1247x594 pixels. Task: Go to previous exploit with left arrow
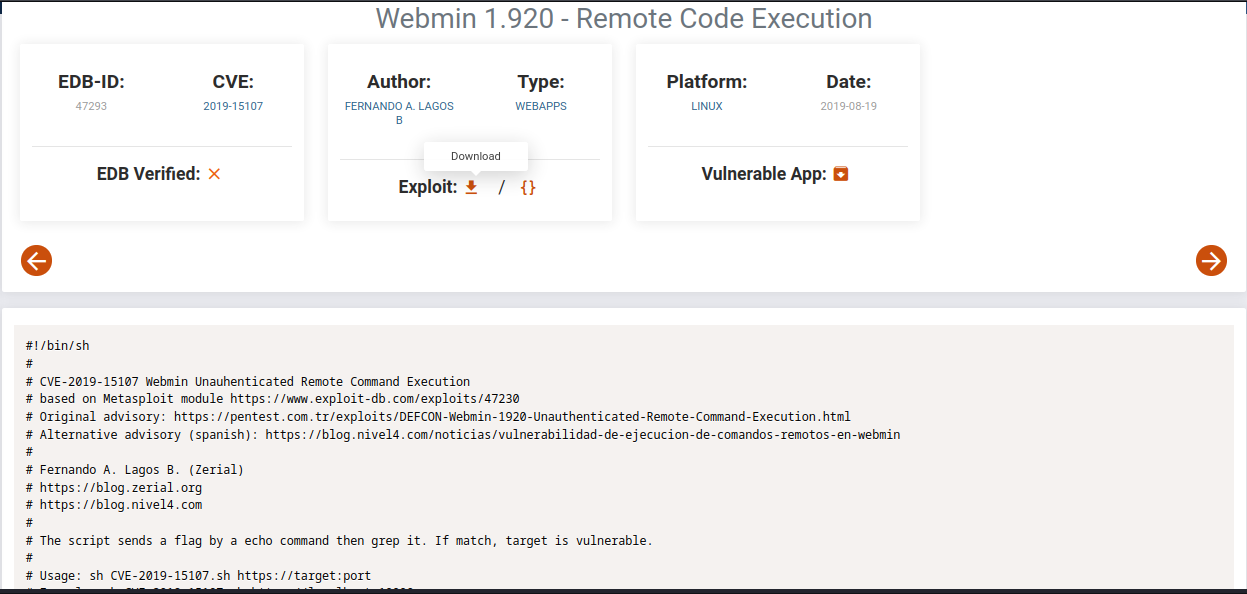pos(36,261)
